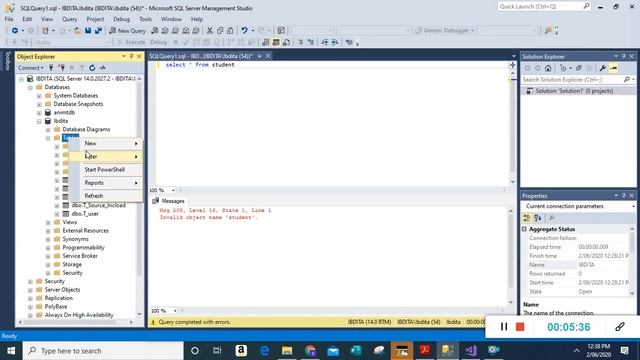Collapse the Databases tree node

30,87
